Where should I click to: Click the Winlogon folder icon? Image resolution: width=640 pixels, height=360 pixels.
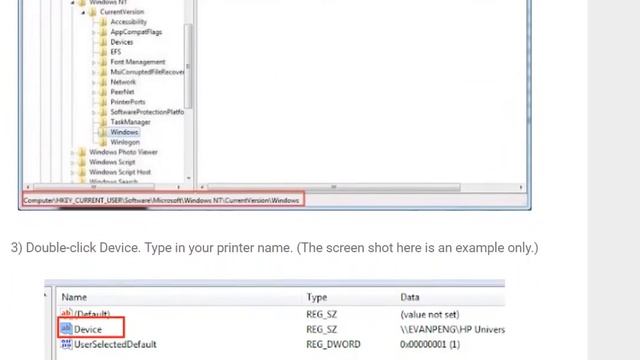pyautogui.click(x=103, y=142)
